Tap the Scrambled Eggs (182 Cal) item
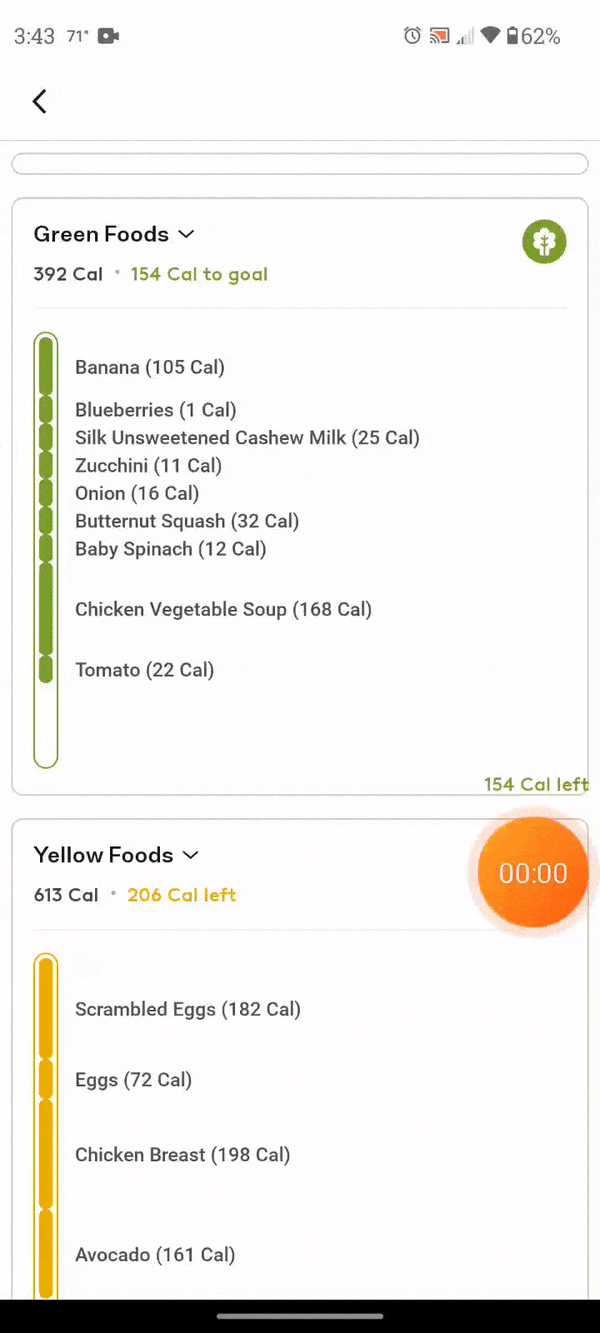 [188, 1009]
